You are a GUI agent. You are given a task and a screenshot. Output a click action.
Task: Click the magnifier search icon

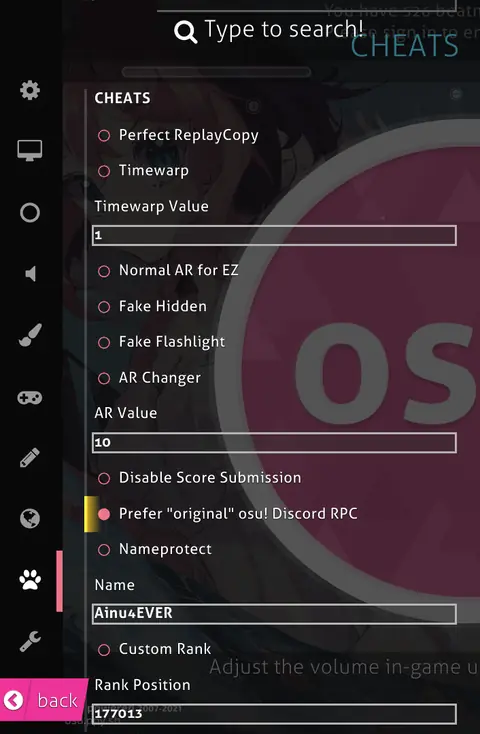click(185, 32)
